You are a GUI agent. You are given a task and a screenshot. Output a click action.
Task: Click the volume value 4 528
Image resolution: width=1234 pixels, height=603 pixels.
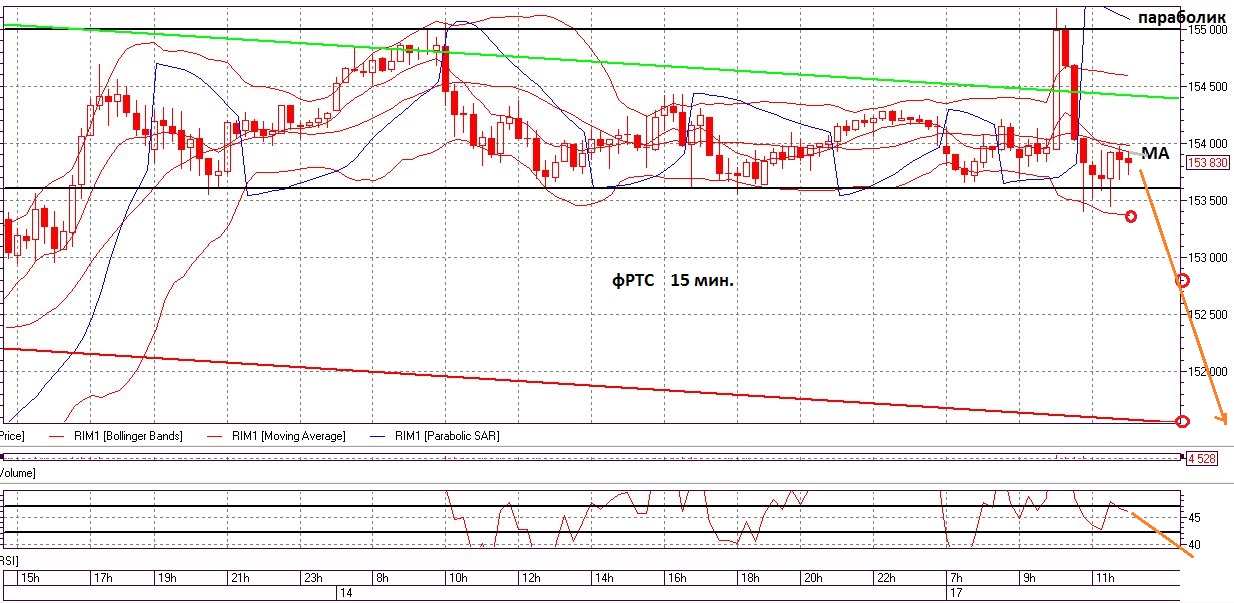tap(1200, 459)
